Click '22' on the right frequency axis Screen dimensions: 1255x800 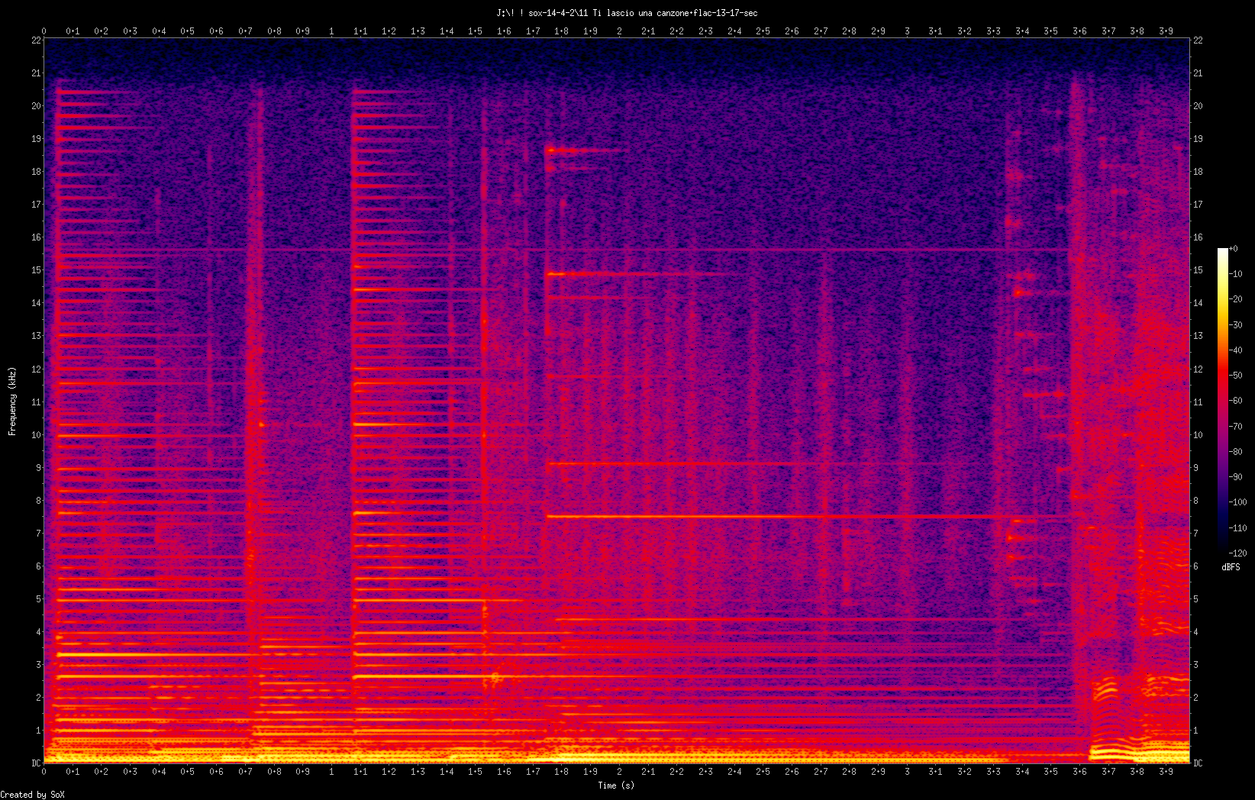click(1199, 40)
